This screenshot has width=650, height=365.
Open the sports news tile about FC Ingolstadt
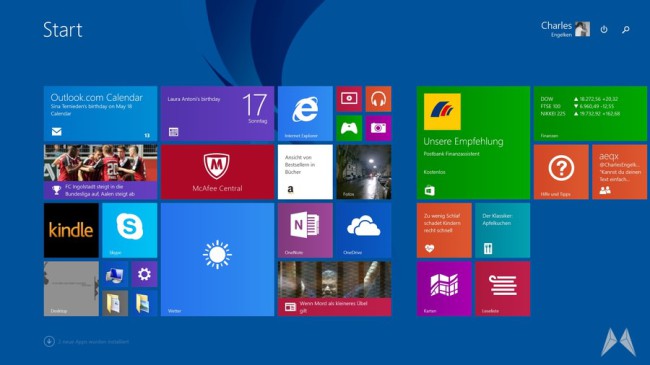[x=100, y=172]
